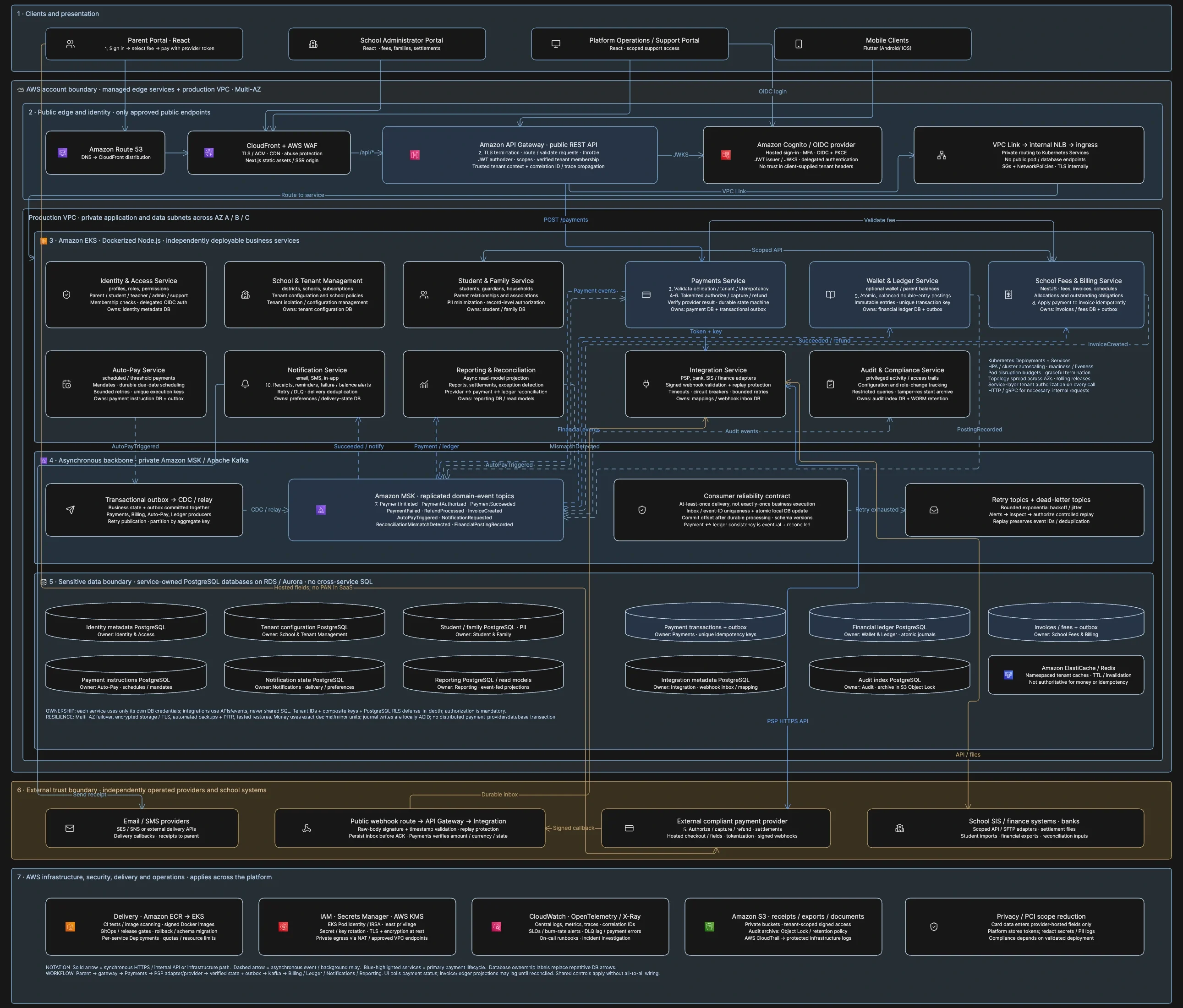Click the Amazon Cognito red icon
The width and height of the screenshot is (1183, 1008).
pos(726,155)
